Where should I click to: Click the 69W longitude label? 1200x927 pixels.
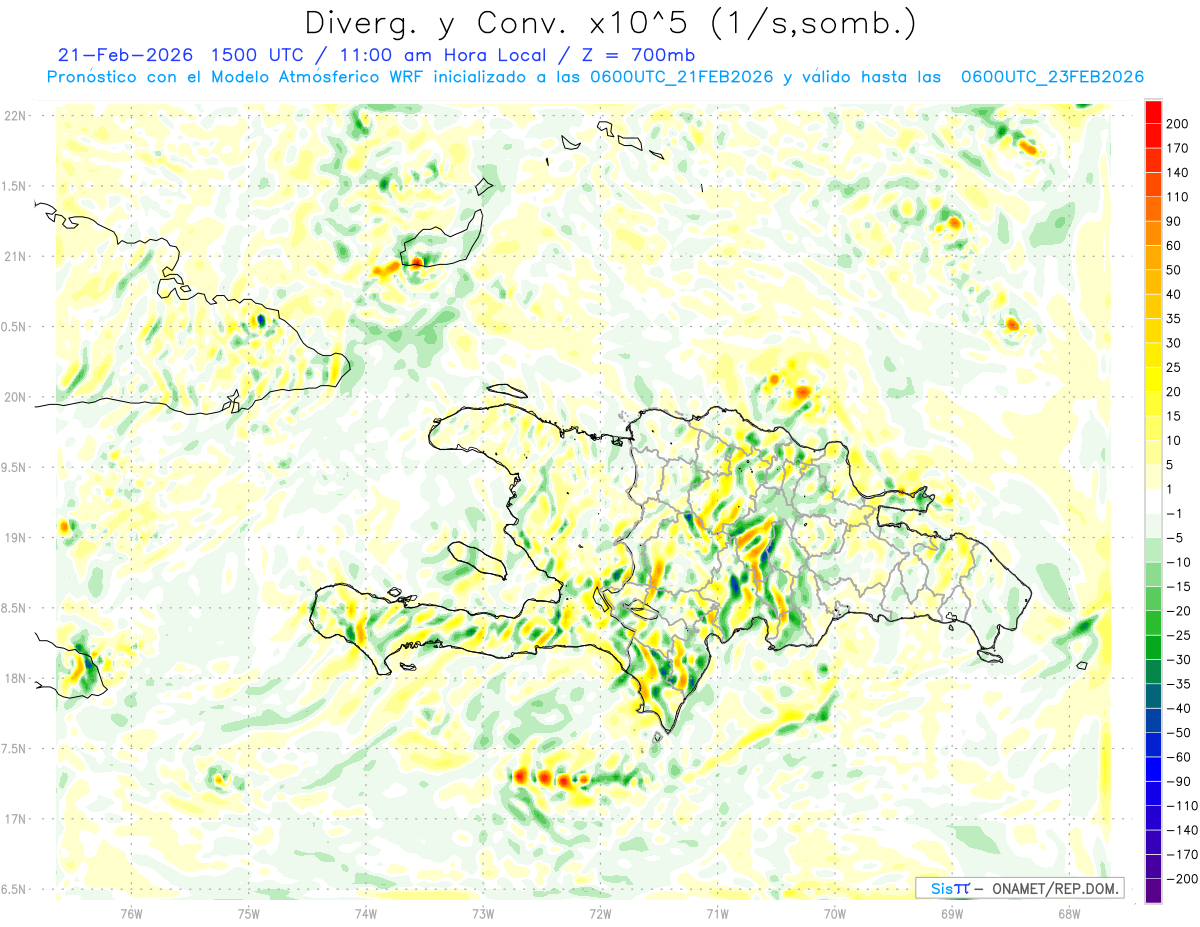pyautogui.click(x=952, y=912)
